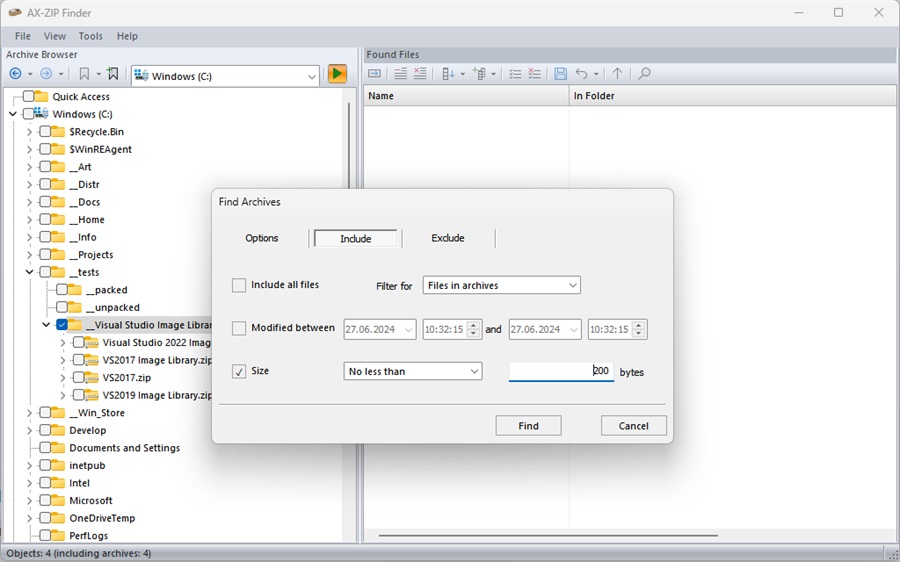The width and height of the screenshot is (900, 562).
Task: Uncheck the __Visual Studio Image Library folder
Action: point(62,325)
